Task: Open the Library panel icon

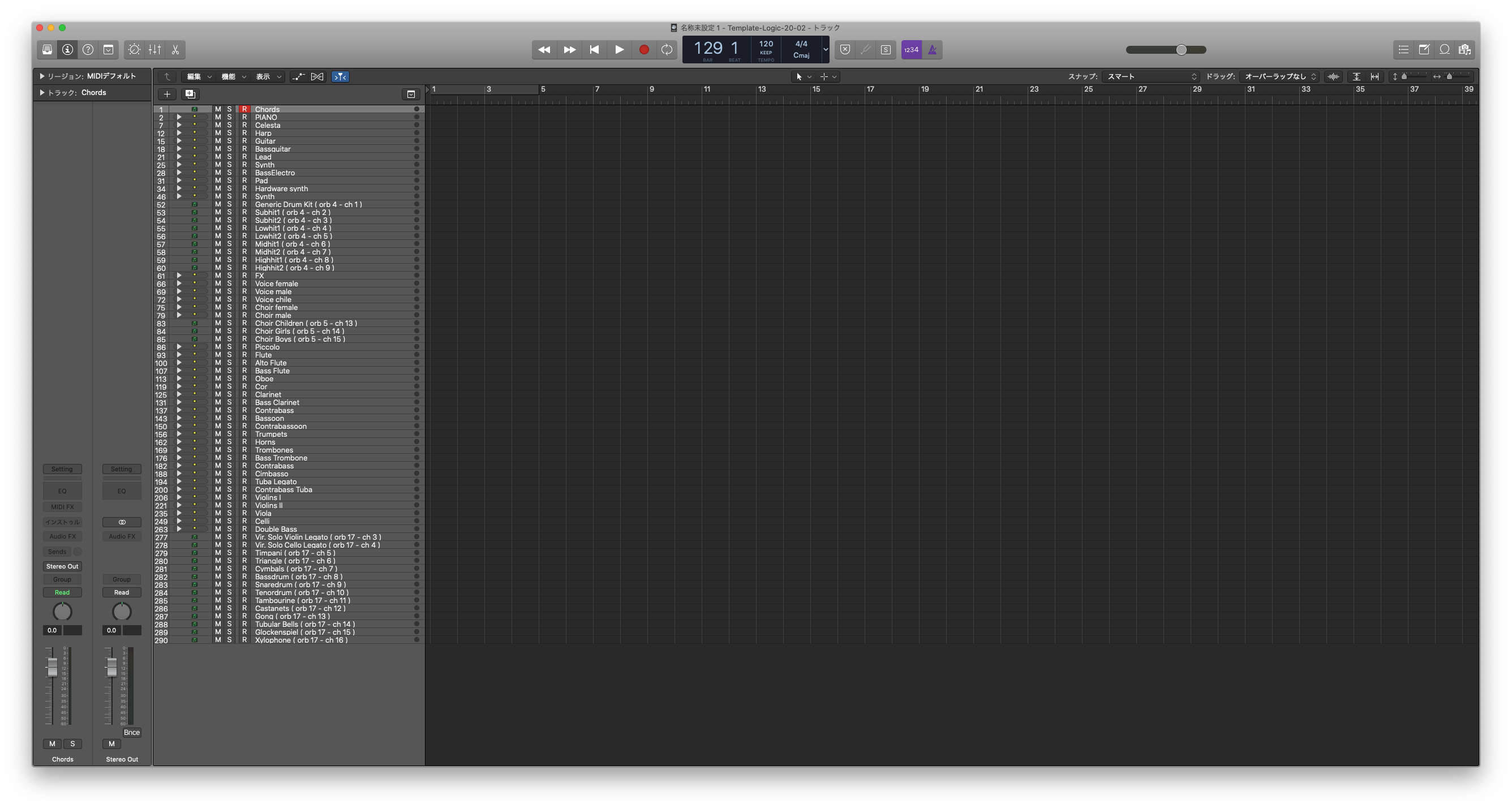Action: 47,50
